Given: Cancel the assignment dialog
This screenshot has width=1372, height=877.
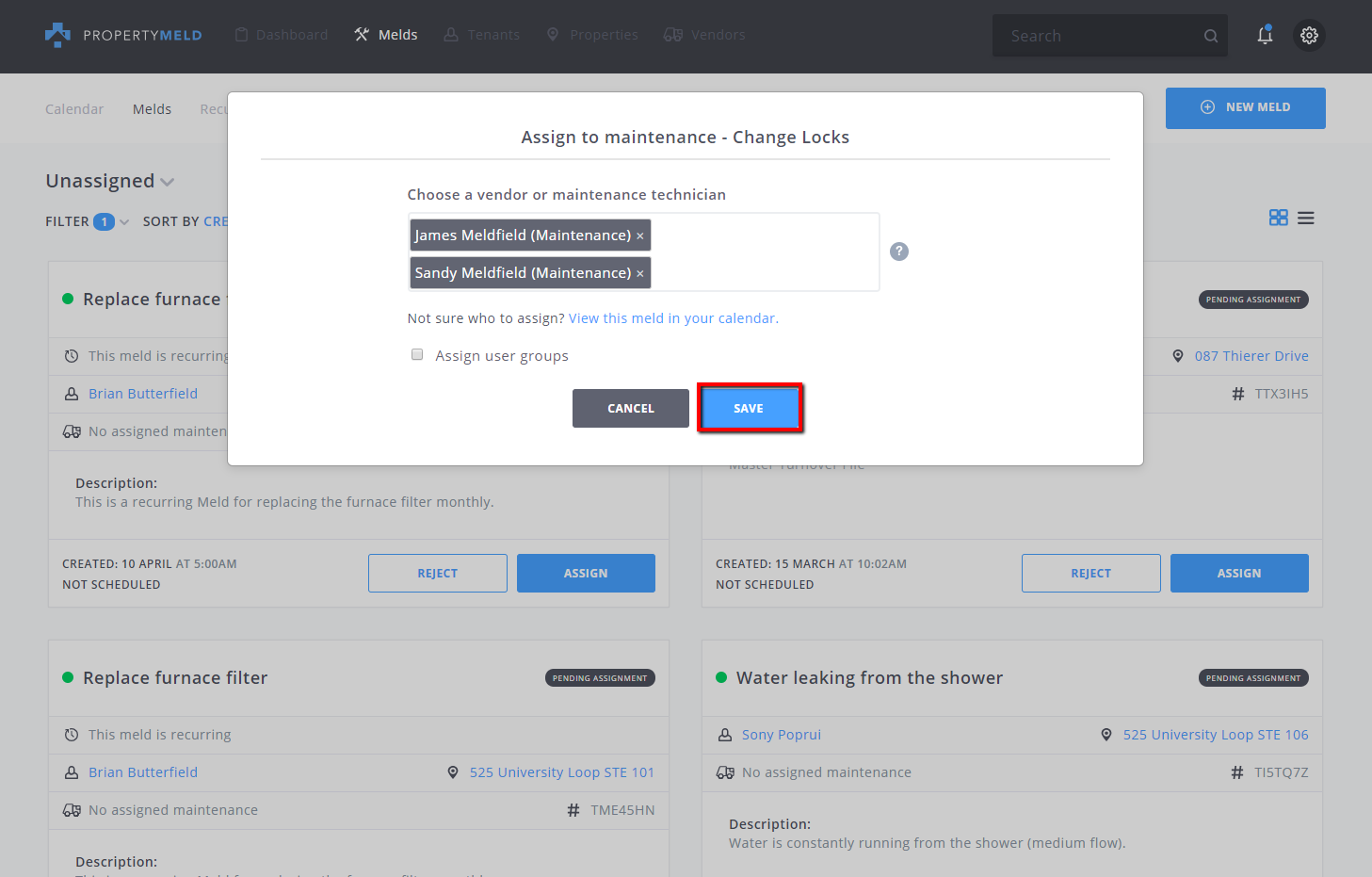Looking at the screenshot, I should click(630, 408).
